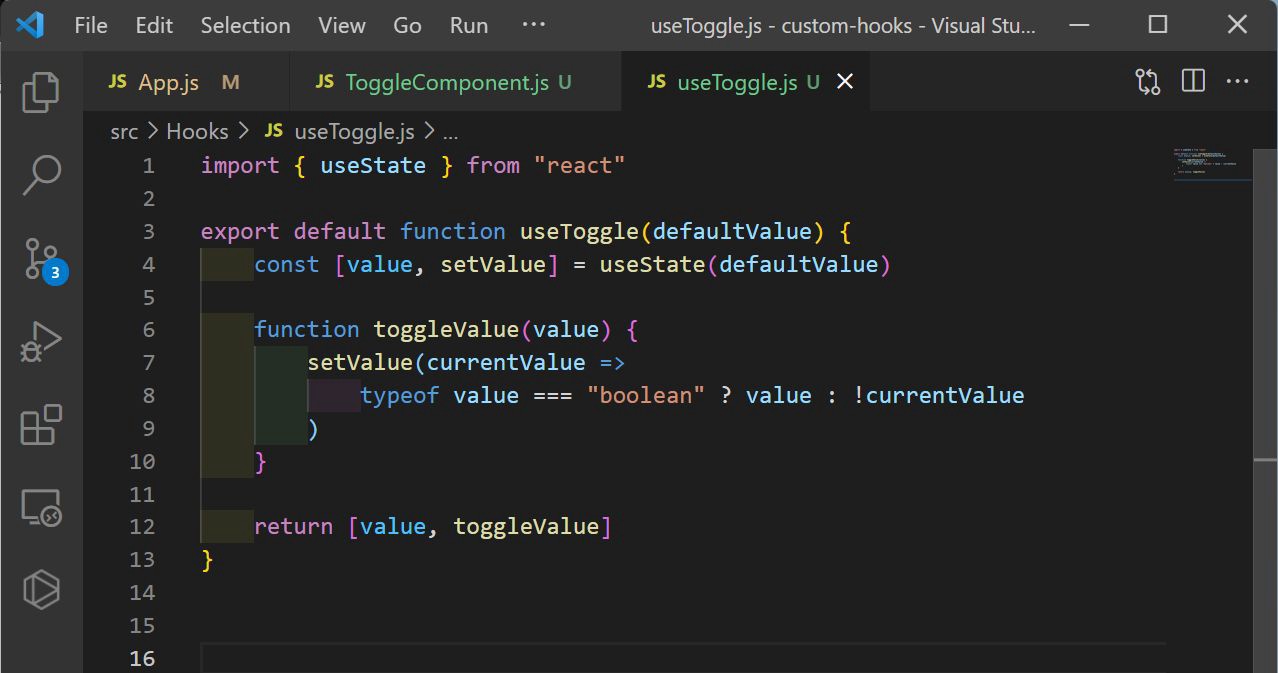Open the Selection menu

[245, 25]
